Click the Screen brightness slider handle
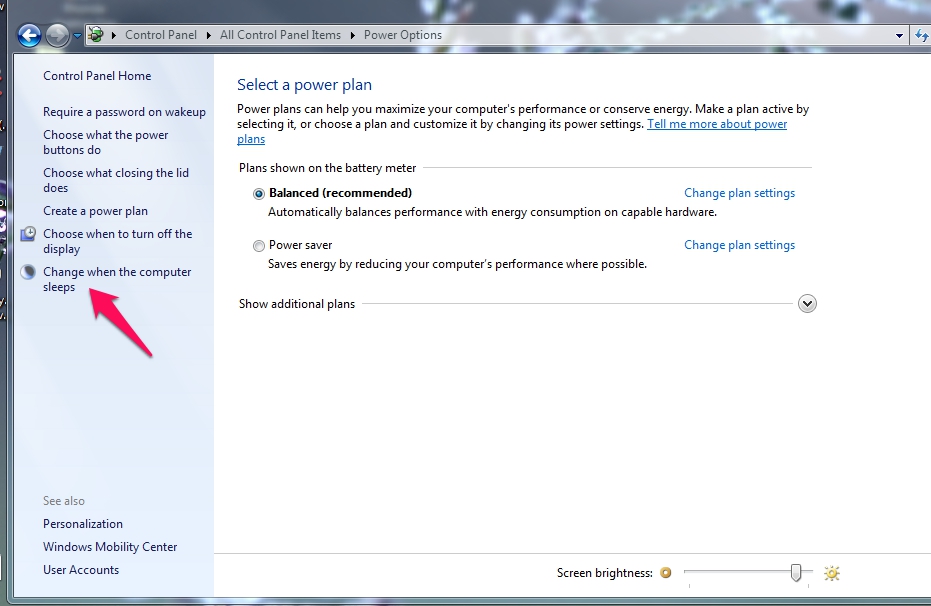The width and height of the screenshot is (931, 606). [x=796, y=573]
